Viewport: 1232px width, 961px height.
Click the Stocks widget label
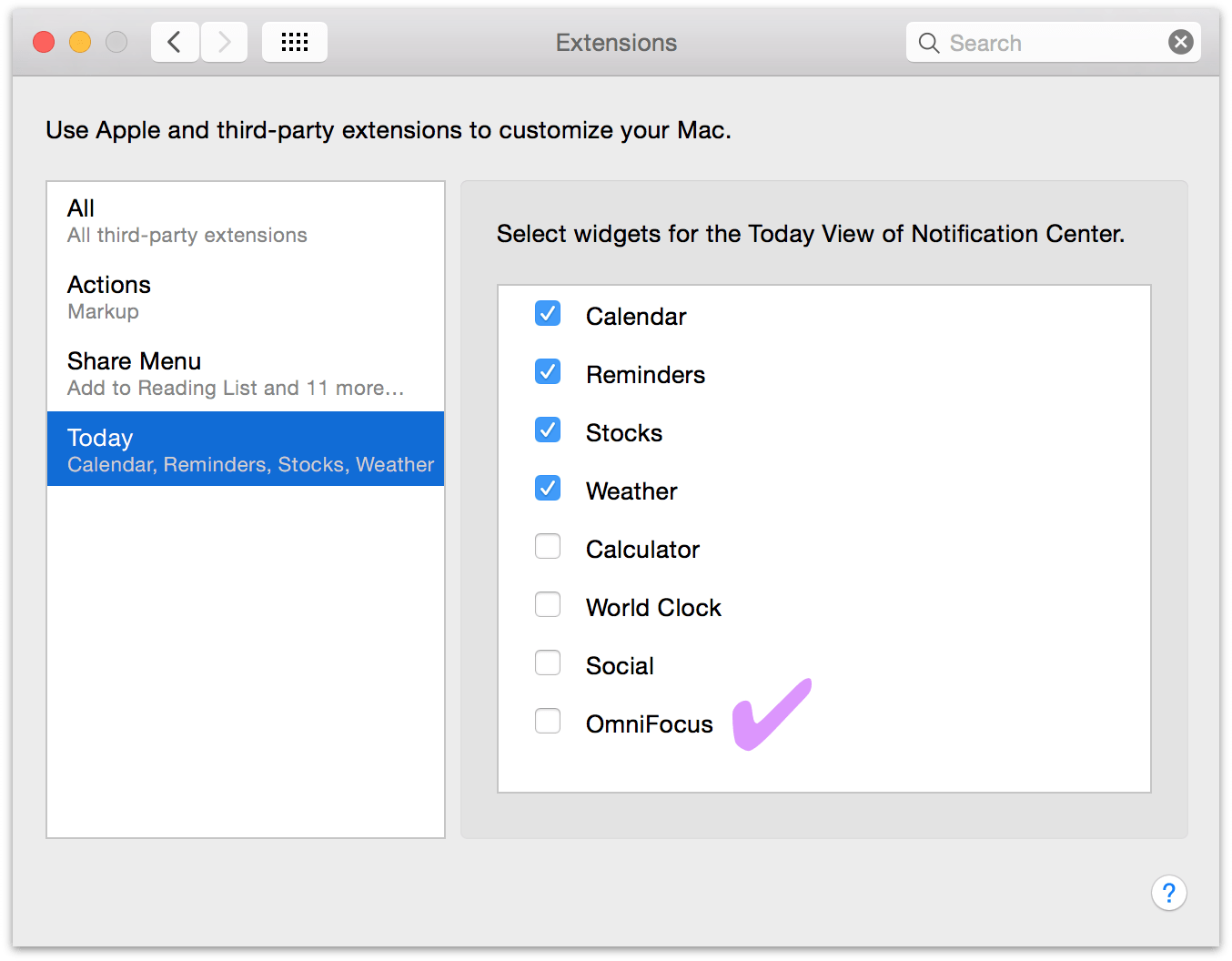coord(624,433)
